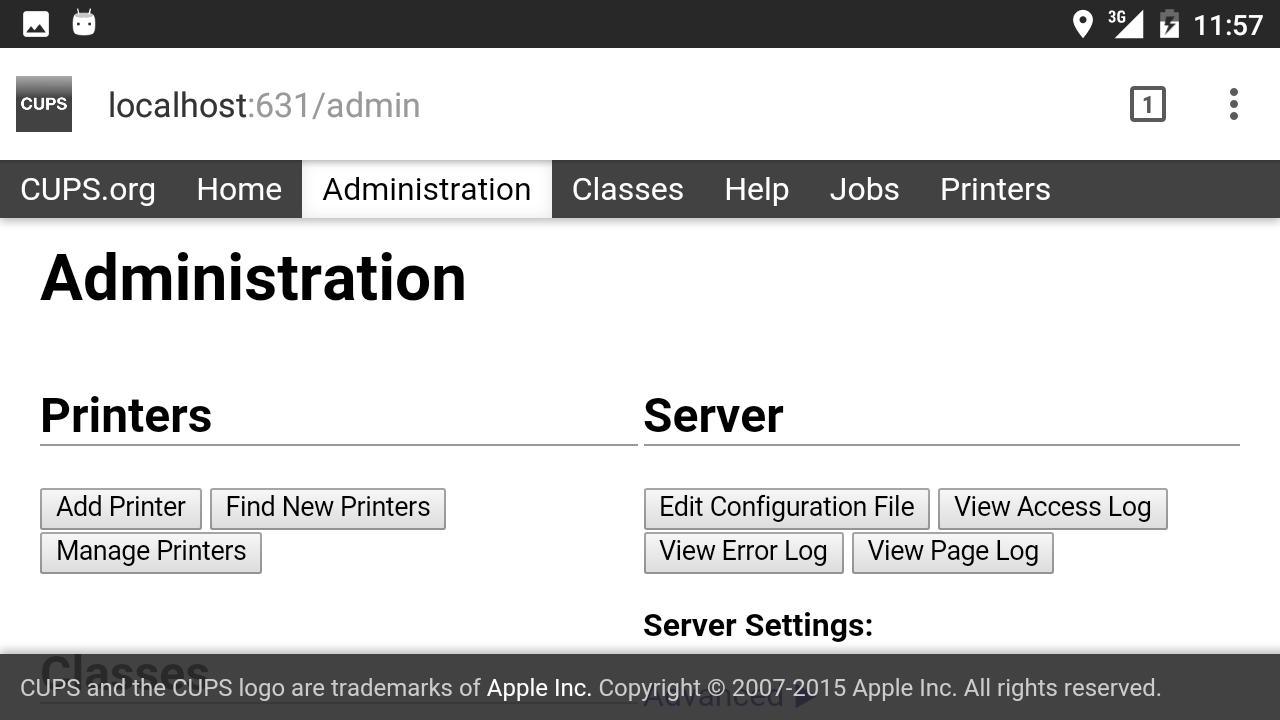1280x720 pixels.
Task: Open the browser three-dot overflow menu
Action: click(1234, 104)
